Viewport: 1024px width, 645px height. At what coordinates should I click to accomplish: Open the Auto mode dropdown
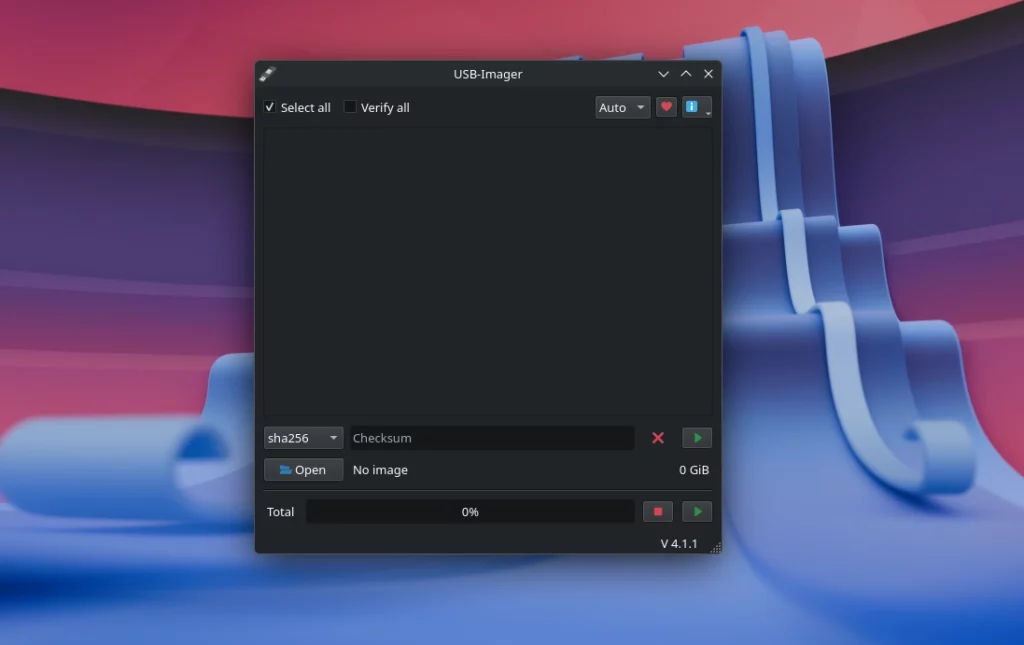(x=622, y=107)
